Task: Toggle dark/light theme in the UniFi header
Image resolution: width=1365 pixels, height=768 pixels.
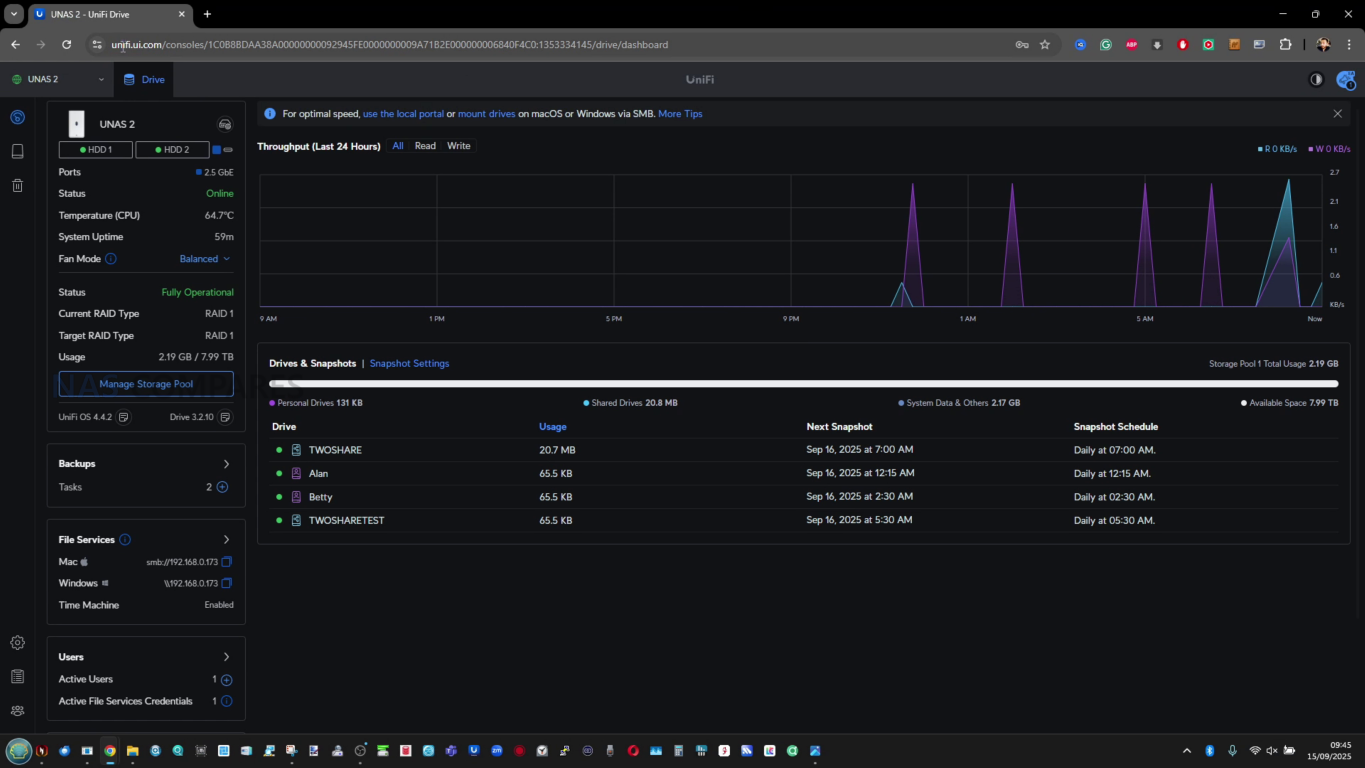Action: click(1316, 80)
